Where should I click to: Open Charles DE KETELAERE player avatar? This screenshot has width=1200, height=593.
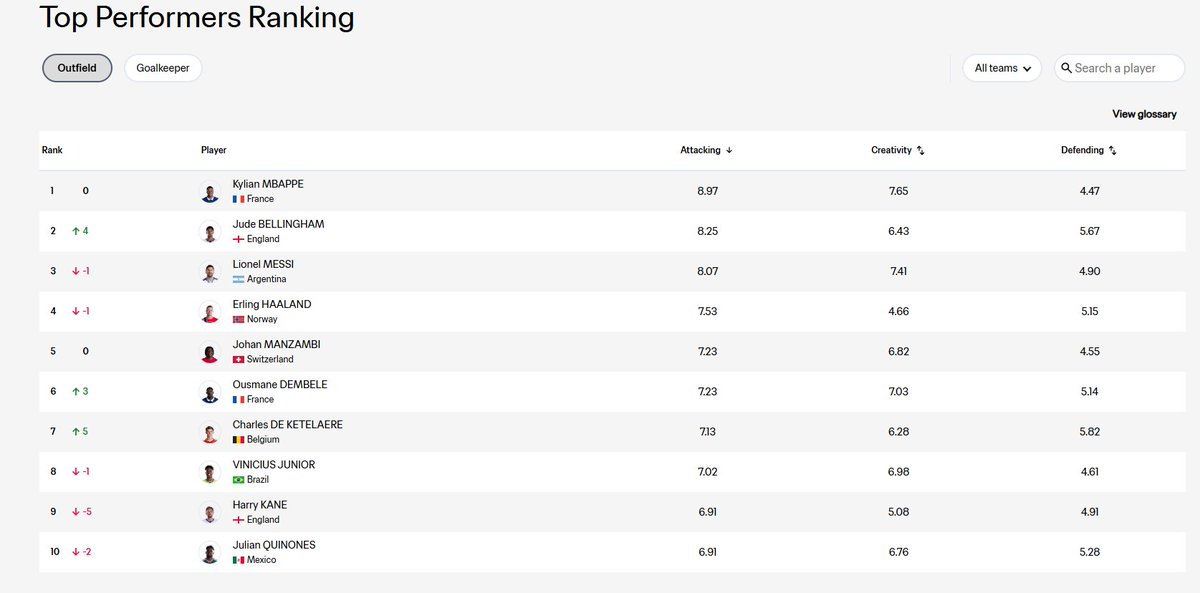tap(210, 432)
